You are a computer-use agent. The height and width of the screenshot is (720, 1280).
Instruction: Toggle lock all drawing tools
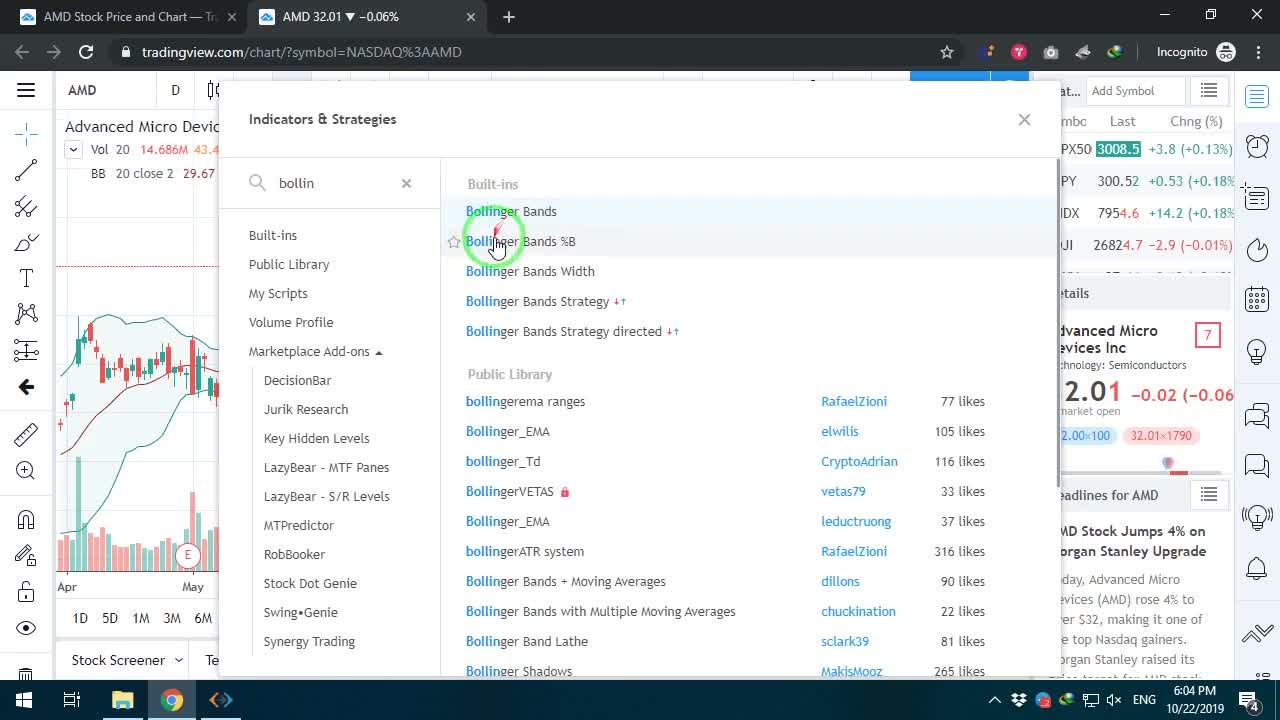(x=26, y=592)
